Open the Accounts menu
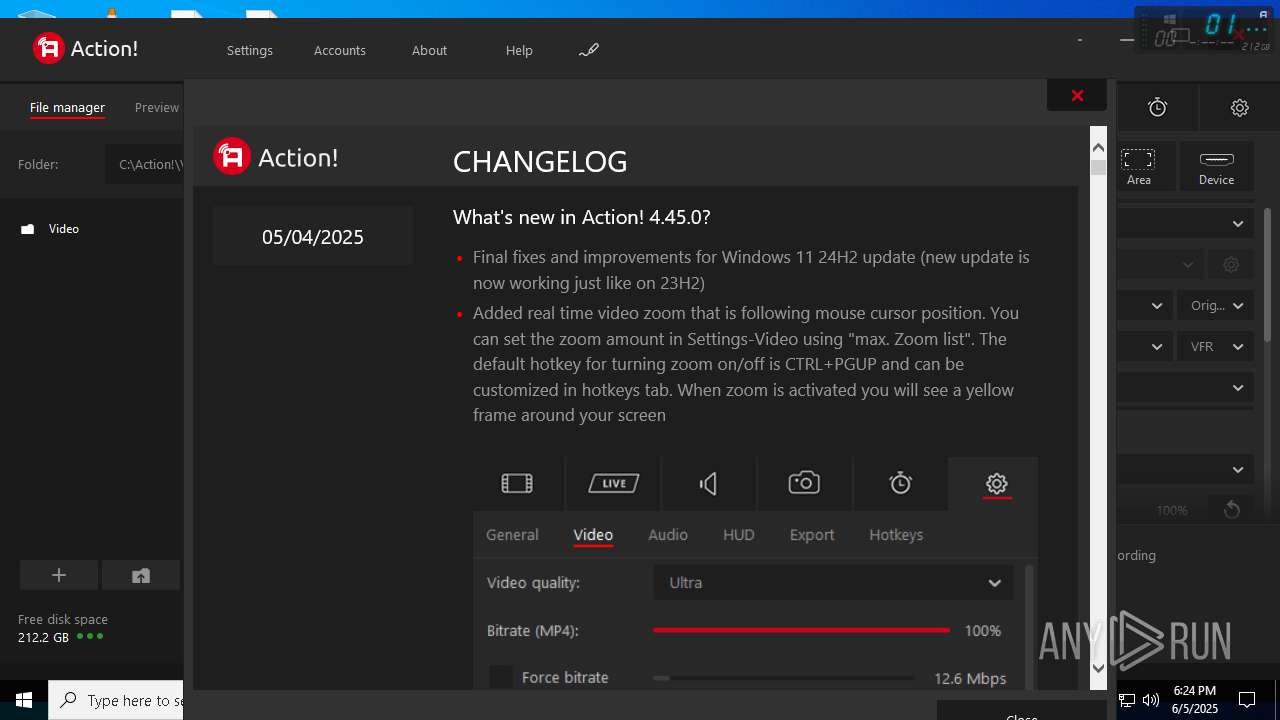The width and height of the screenshot is (1280, 720). (x=340, y=50)
